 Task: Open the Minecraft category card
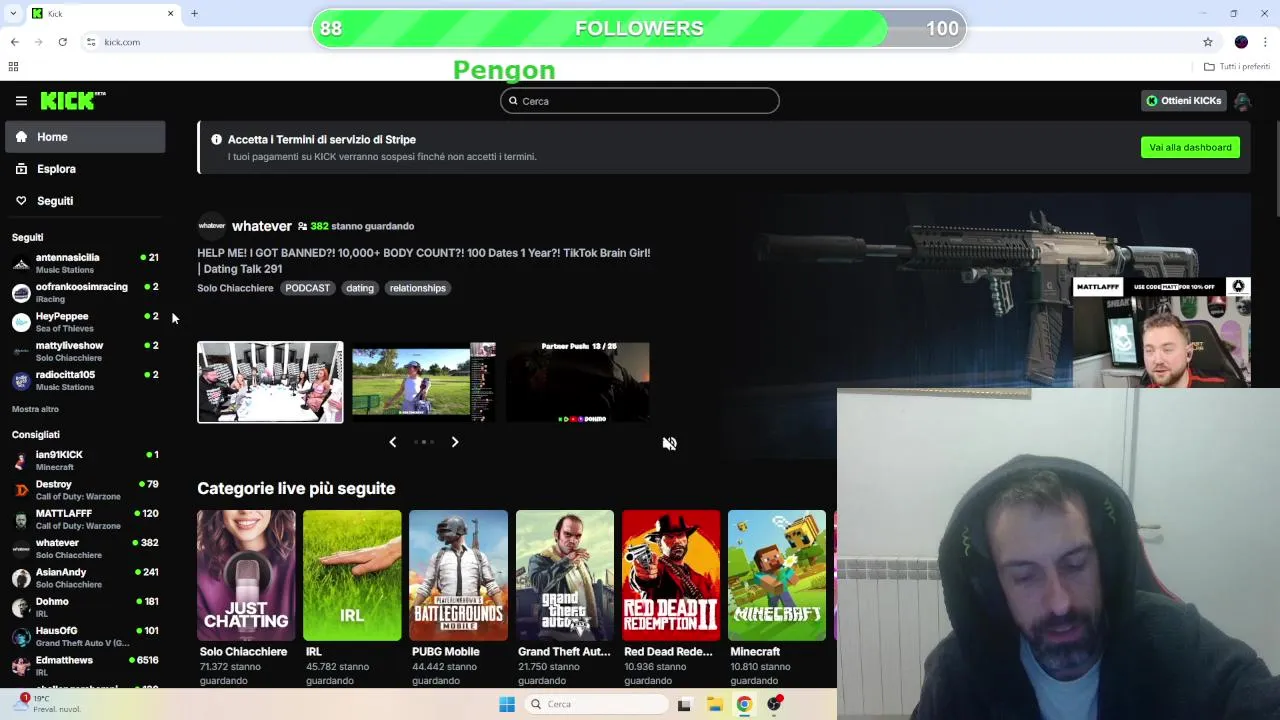[777, 576]
